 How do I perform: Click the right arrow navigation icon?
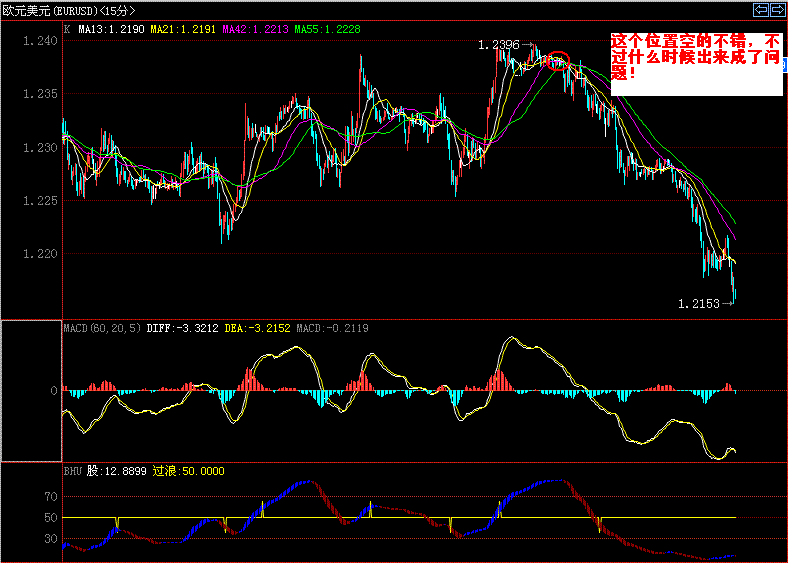[x=777, y=10]
